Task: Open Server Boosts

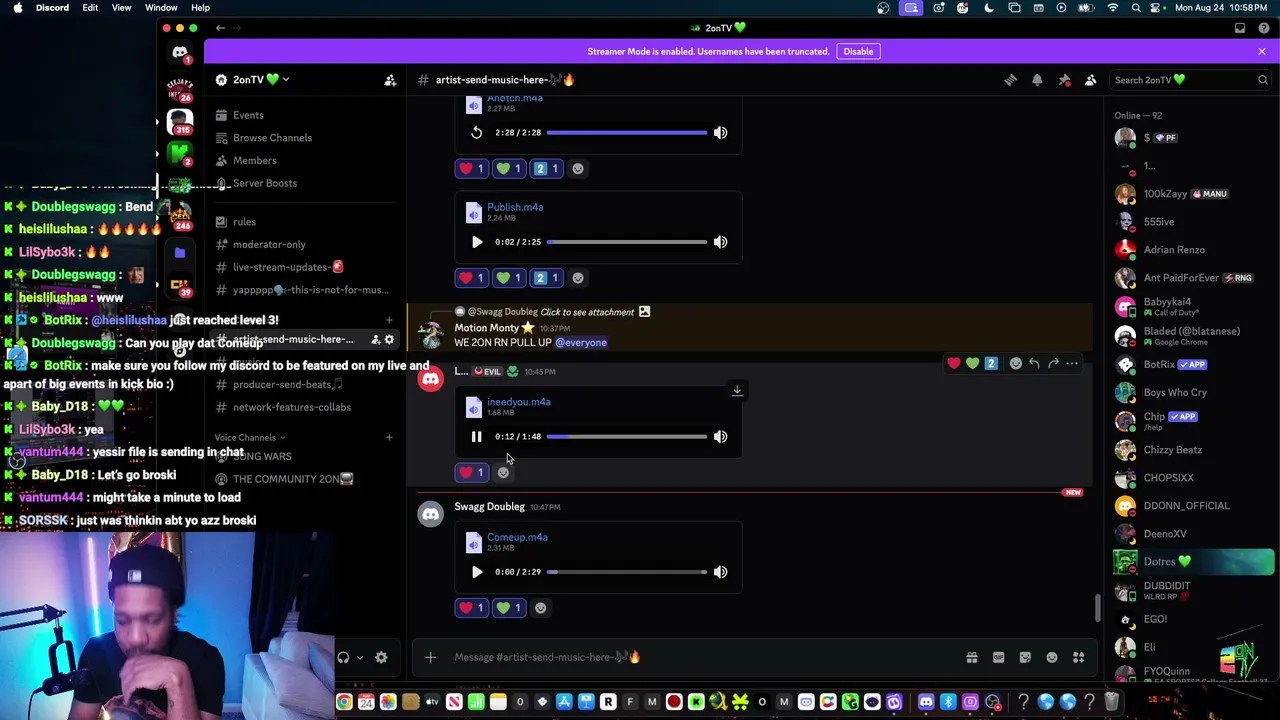Action: tap(304, 184)
